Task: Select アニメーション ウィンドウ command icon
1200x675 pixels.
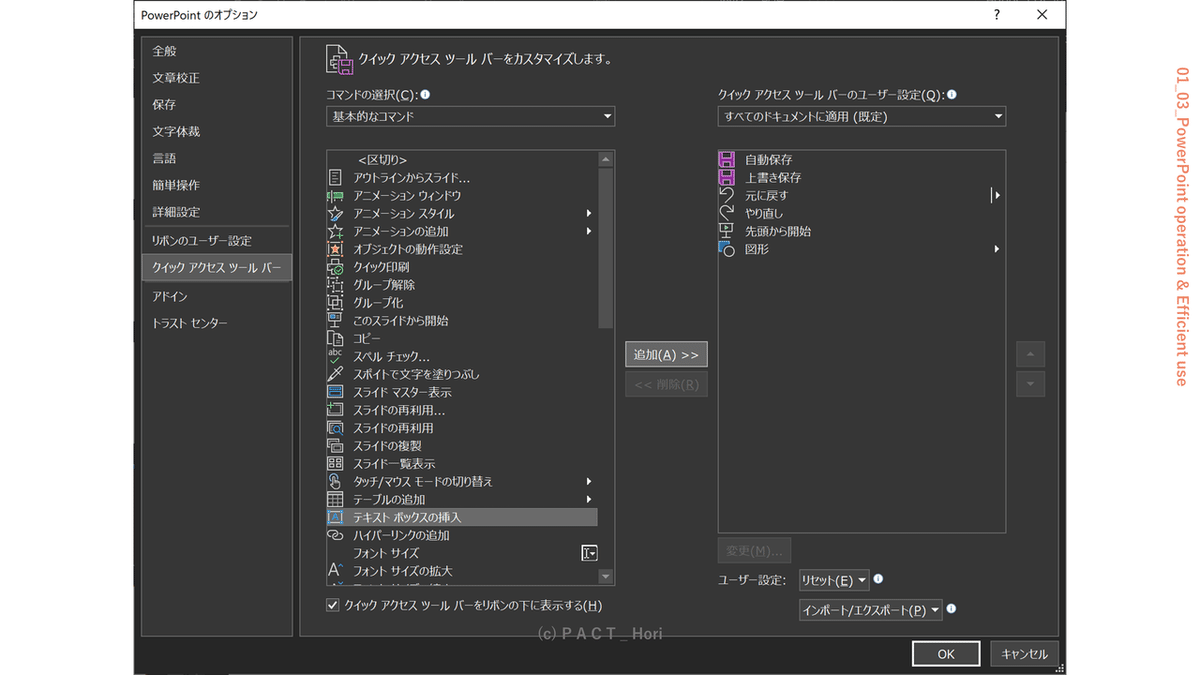Action: pyautogui.click(x=335, y=195)
